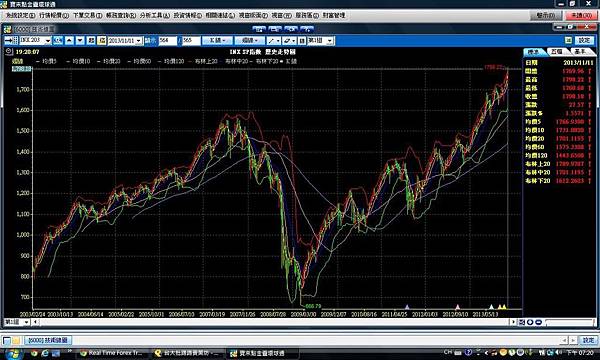Toggle the 線圖 legend entry
This screenshot has width=600, height=360.
click(289, 61)
